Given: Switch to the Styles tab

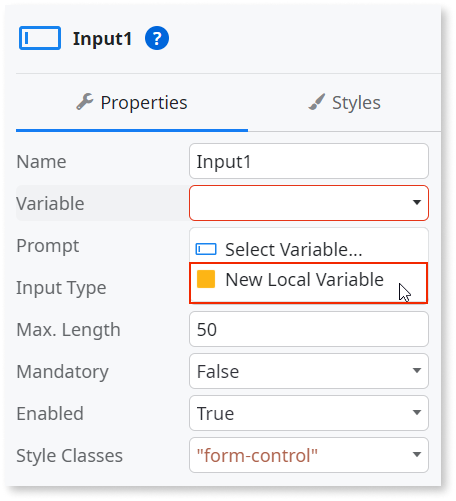Looking at the screenshot, I should click(x=344, y=103).
